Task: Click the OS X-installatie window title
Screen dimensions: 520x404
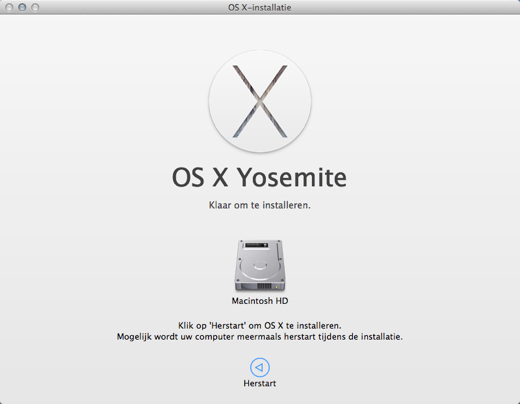Action: pyautogui.click(x=260, y=7)
